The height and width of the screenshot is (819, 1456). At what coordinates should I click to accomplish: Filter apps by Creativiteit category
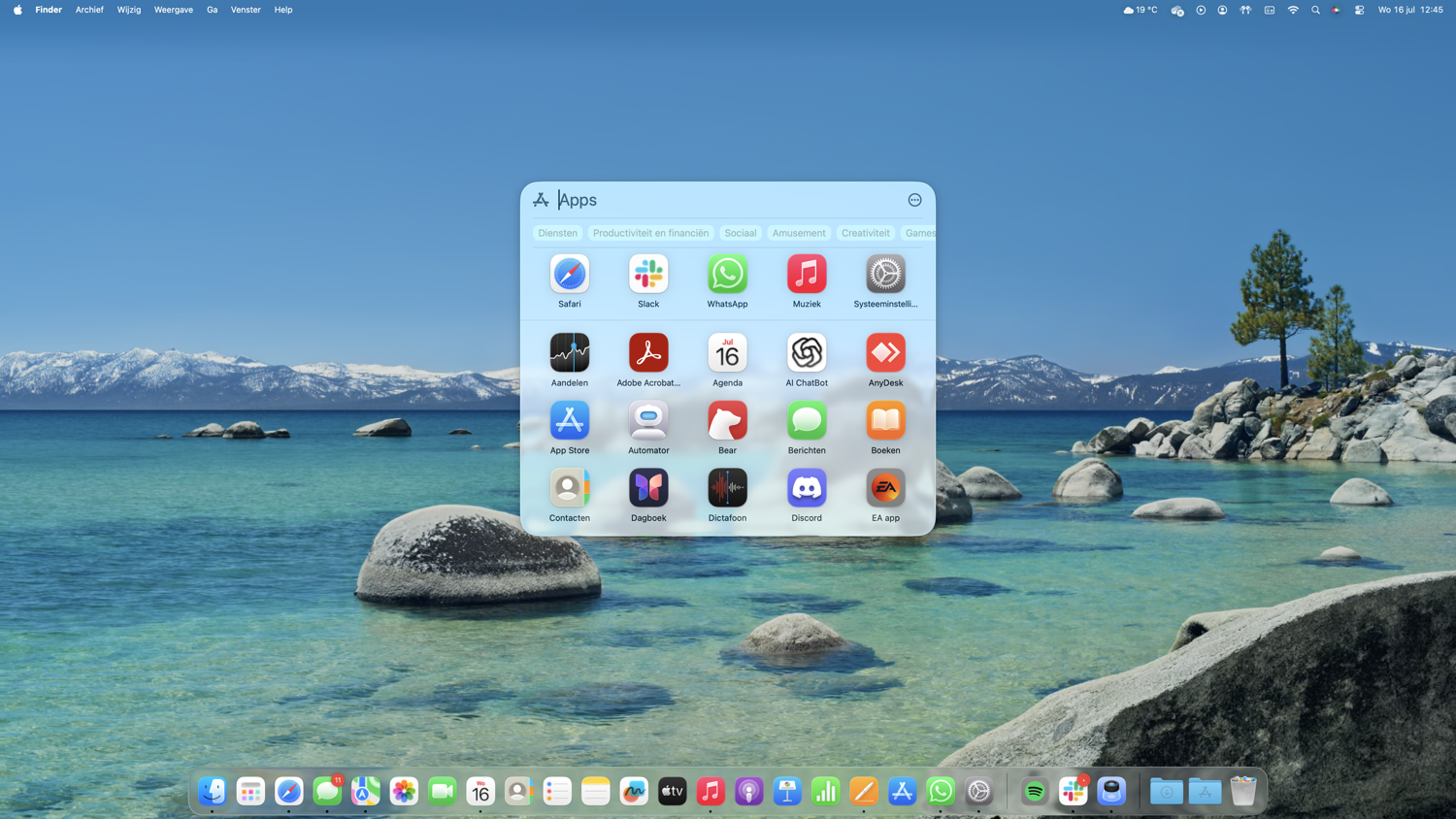click(866, 233)
